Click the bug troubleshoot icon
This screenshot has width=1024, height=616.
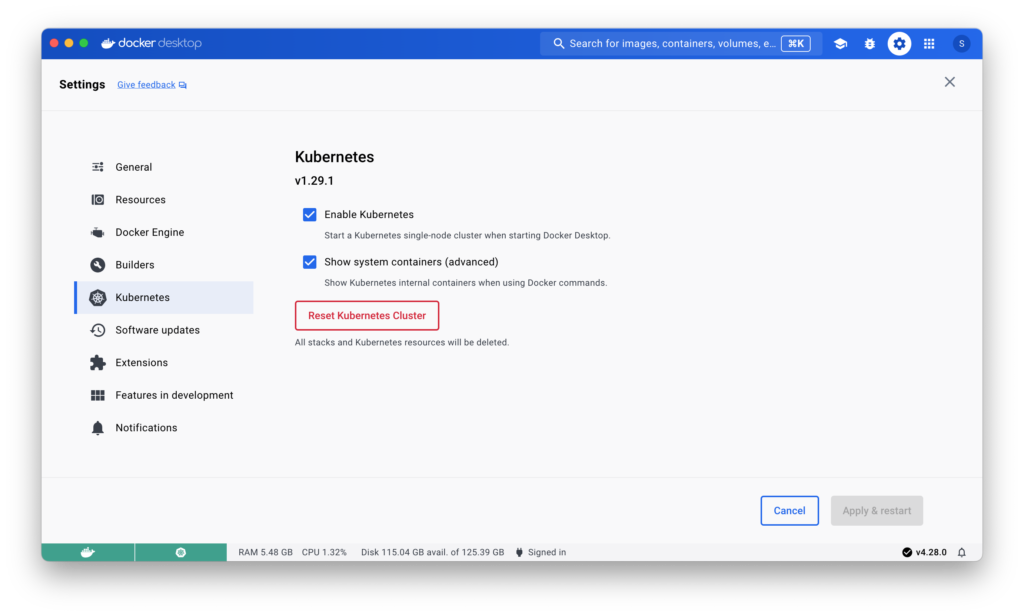click(x=870, y=44)
